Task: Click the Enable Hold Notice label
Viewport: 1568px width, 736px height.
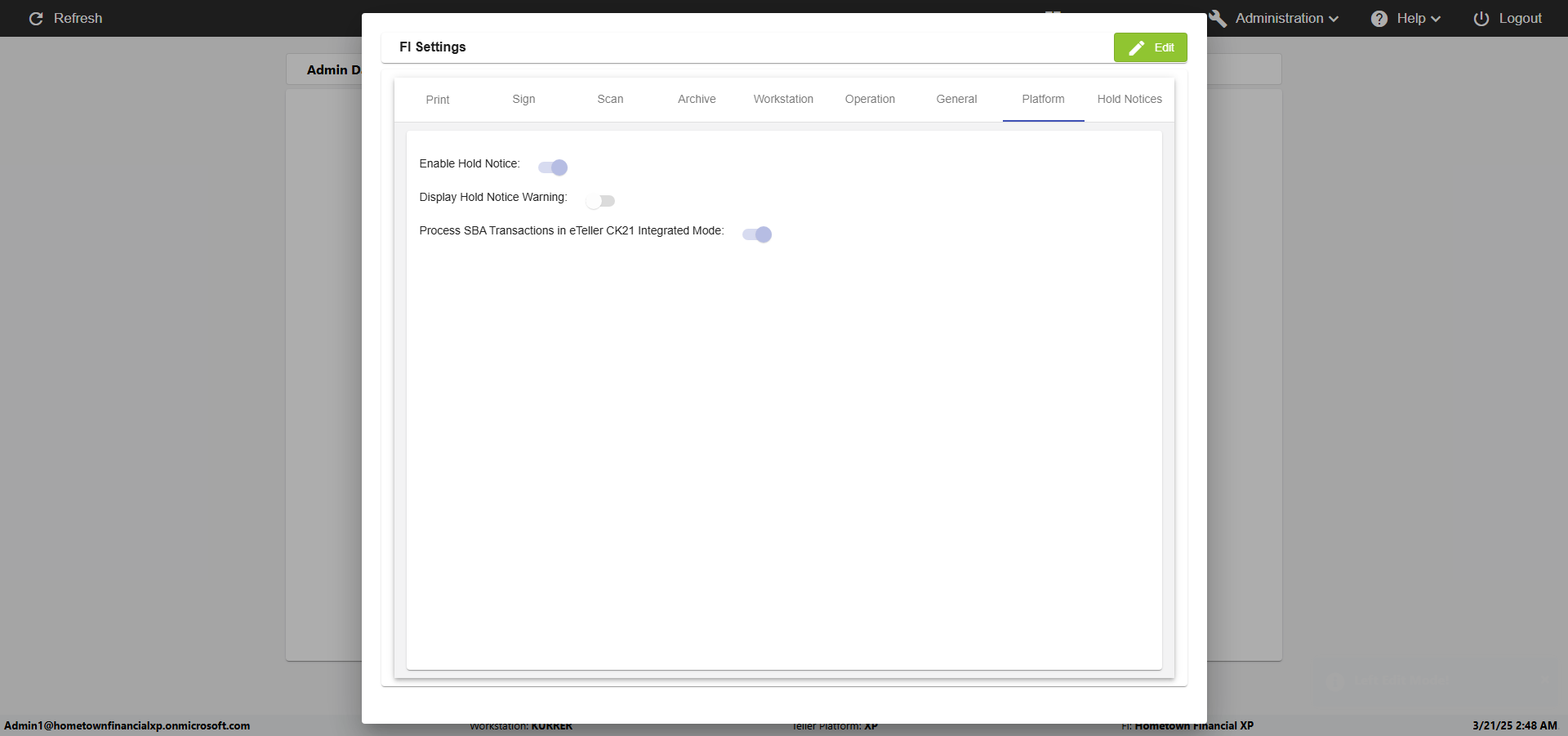Action: pyautogui.click(x=470, y=164)
